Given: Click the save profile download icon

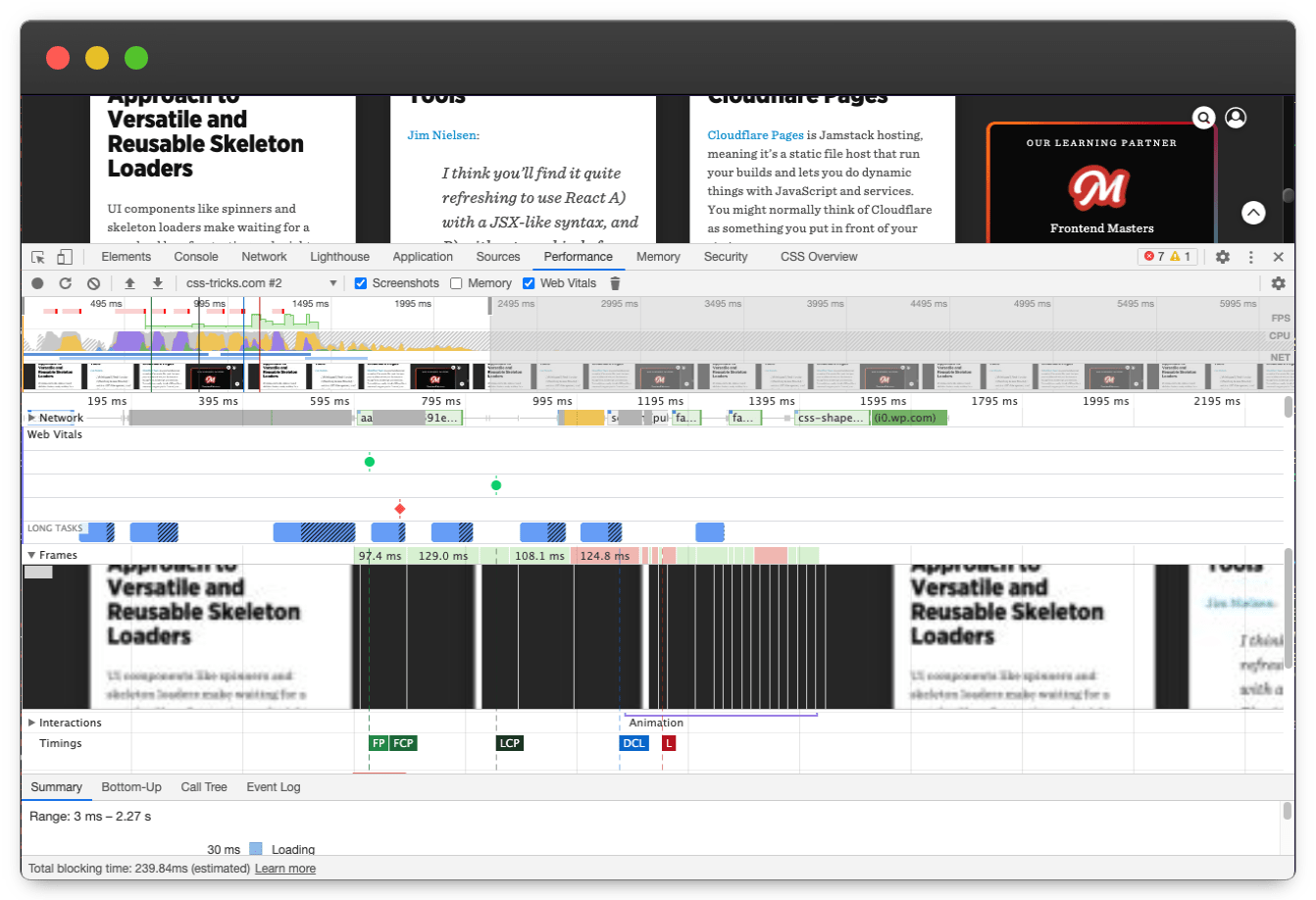Looking at the screenshot, I should coord(157,283).
